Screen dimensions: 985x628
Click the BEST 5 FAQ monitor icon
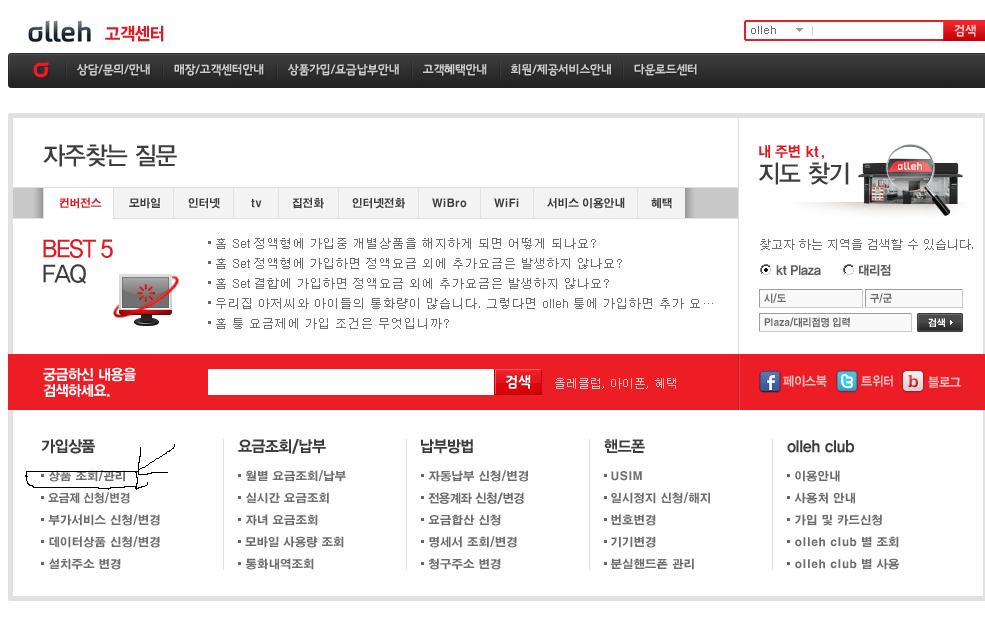tap(146, 300)
